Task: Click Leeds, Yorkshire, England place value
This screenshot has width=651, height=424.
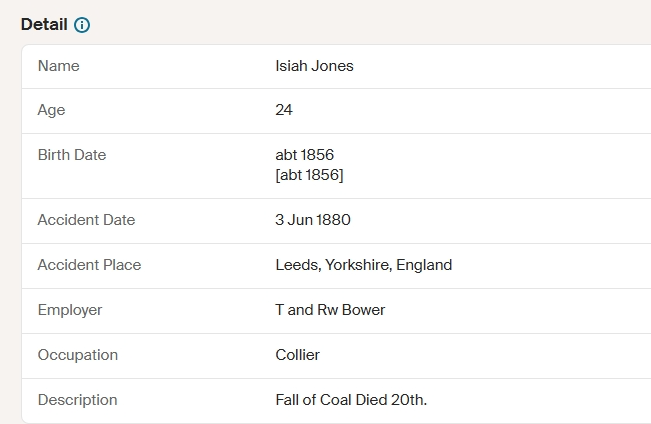Action: click(x=364, y=265)
